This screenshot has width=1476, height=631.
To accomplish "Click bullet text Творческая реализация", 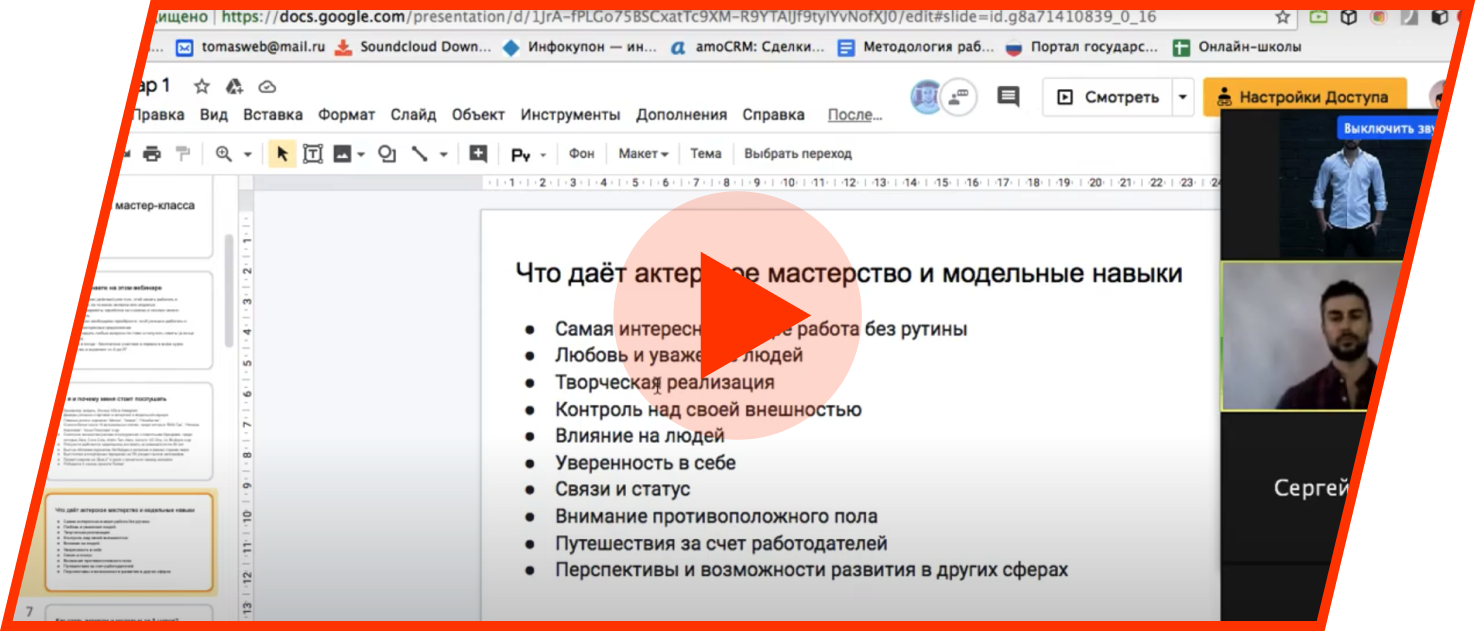I will point(664,382).
